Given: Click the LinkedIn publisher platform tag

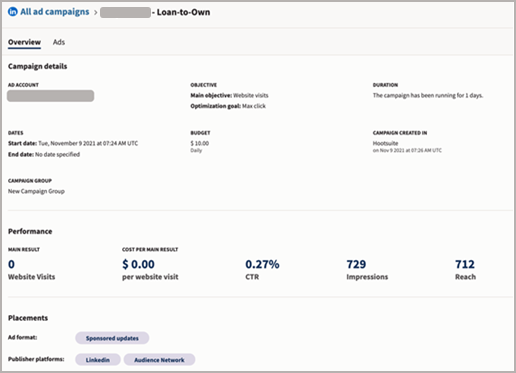Looking at the screenshot, I should 98,360.
